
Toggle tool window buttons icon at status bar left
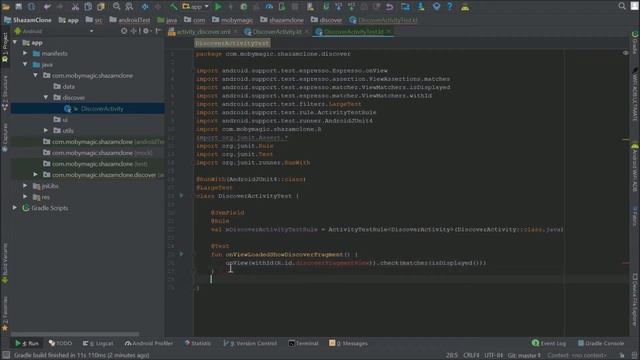tap(6, 355)
